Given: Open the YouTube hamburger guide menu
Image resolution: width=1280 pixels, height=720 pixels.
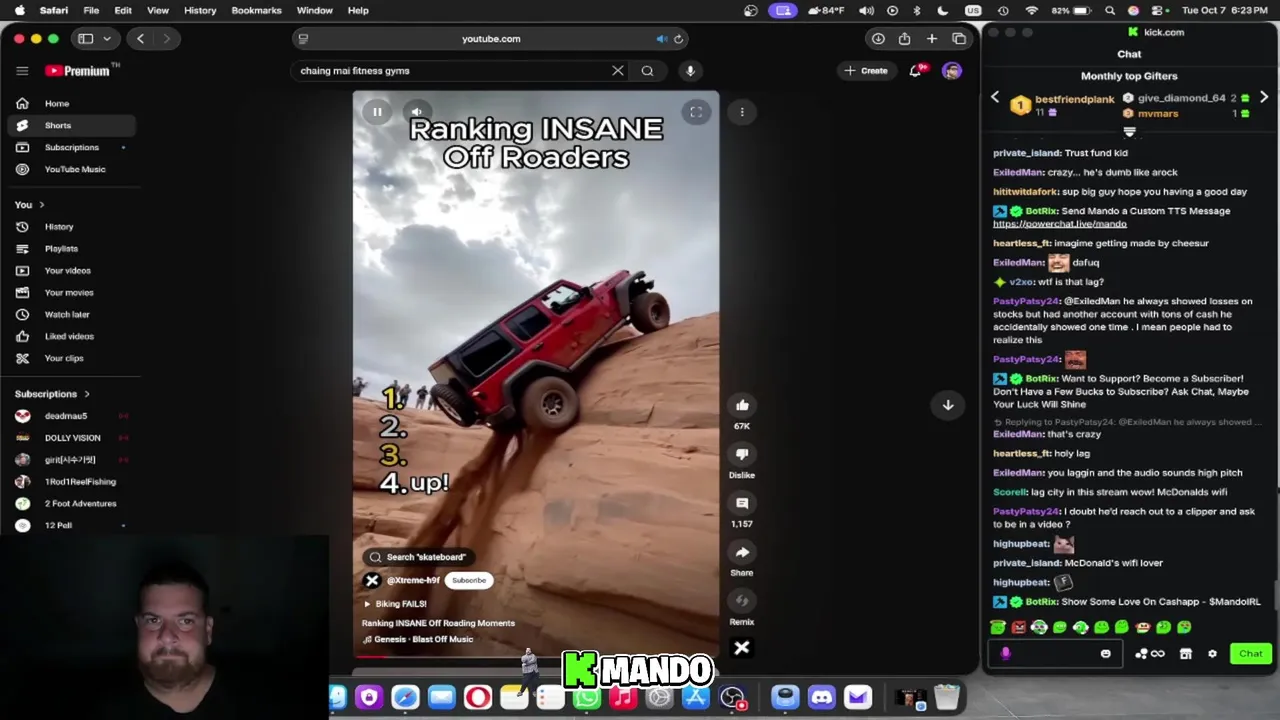Looking at the screenshot, I should coord(22,71).
